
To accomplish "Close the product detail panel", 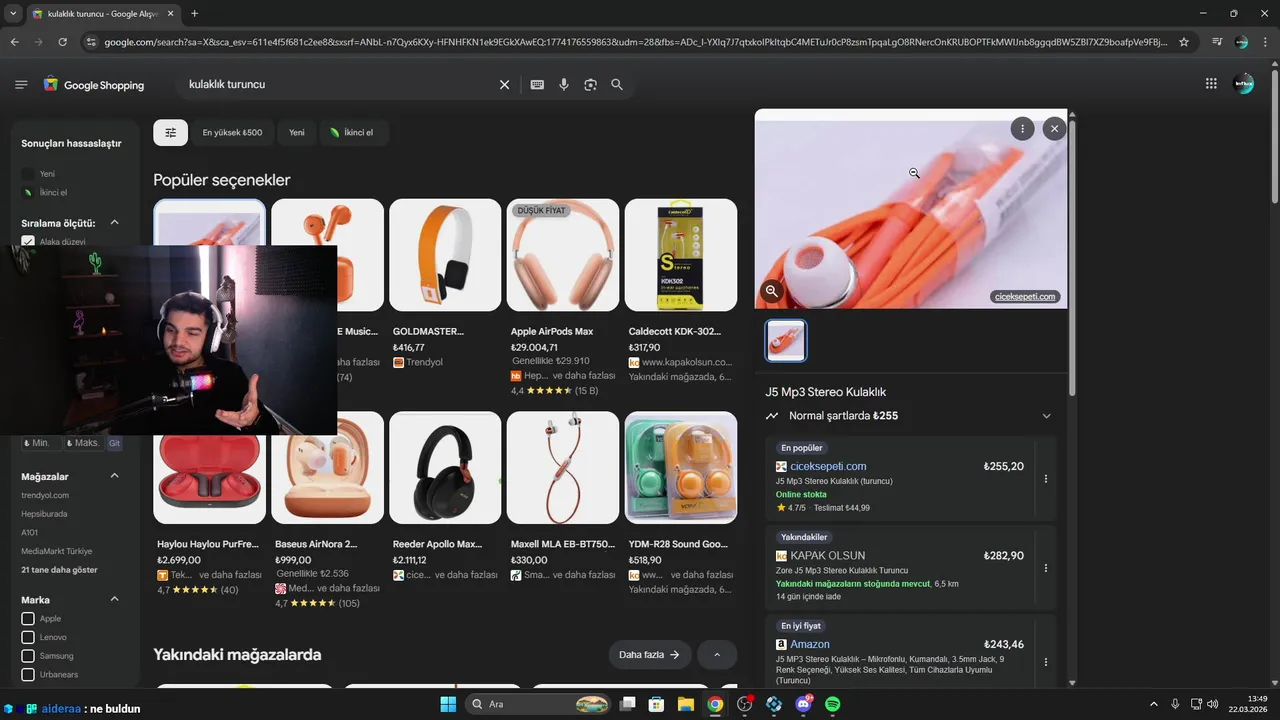I will pos(1054,128).
